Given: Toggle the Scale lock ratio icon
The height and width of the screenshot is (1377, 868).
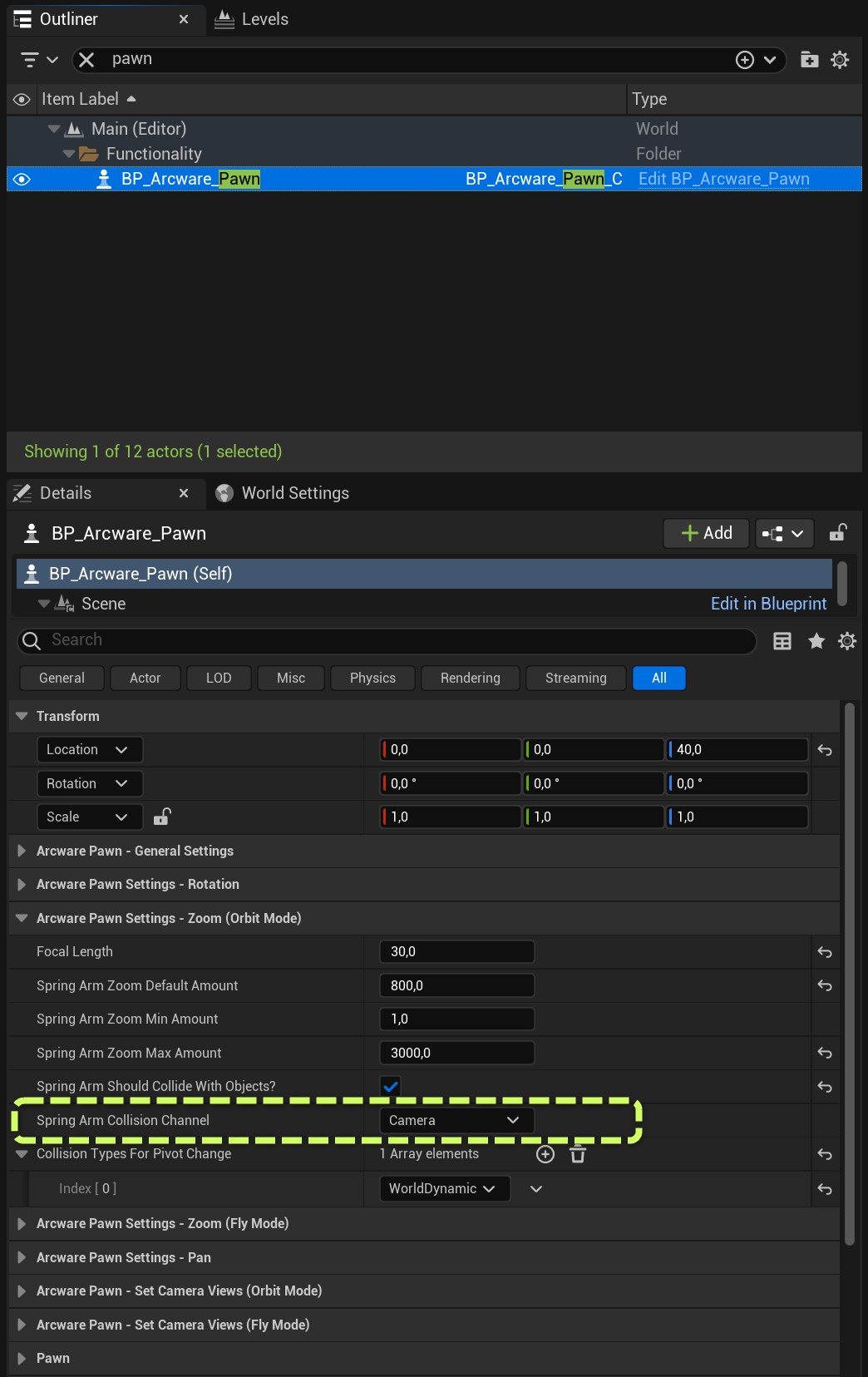Looking at the screenshot, I should coord(162,817).
